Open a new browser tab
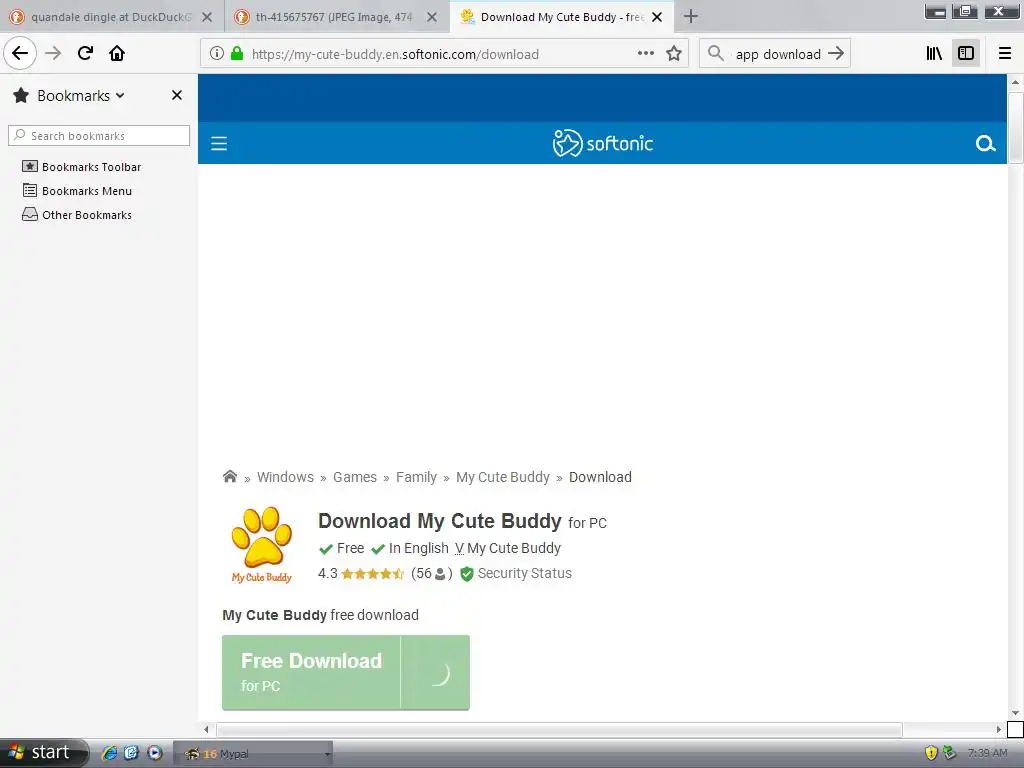The image size is (1024, 768). pyautogui.click(x=691, y=17)
